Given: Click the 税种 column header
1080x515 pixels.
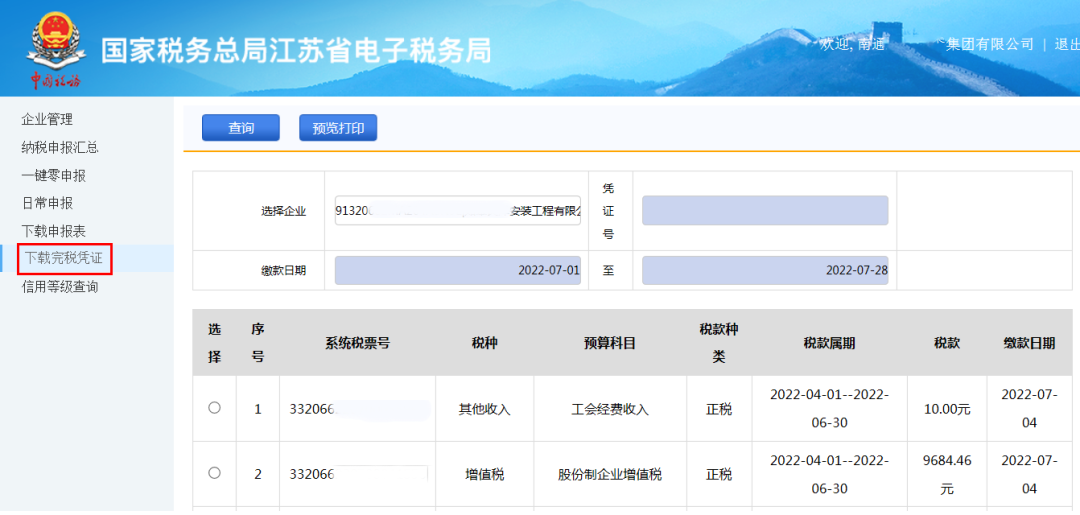Looking at the screenshot, I should click(484, 343).
